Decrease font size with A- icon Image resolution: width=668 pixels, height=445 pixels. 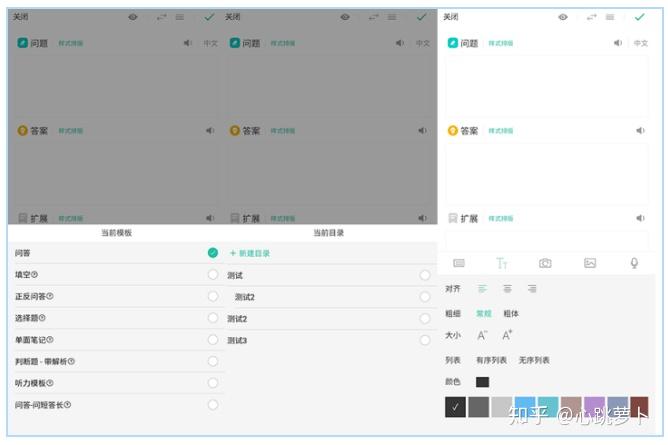tap(482, 336)
